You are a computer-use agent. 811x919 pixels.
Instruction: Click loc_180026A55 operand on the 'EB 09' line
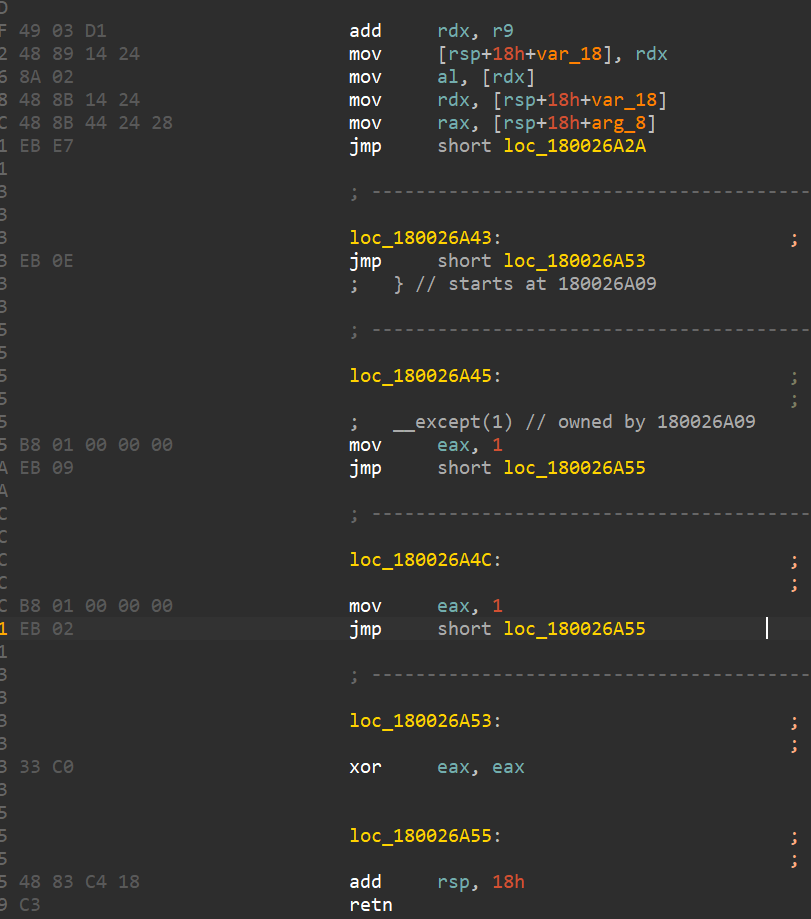575,468
